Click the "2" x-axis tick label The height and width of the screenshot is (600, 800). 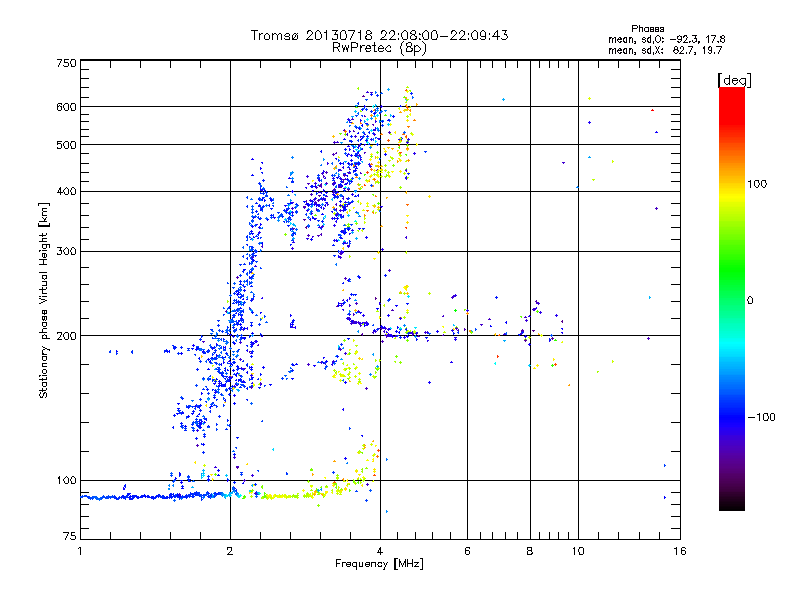(230, 551)
